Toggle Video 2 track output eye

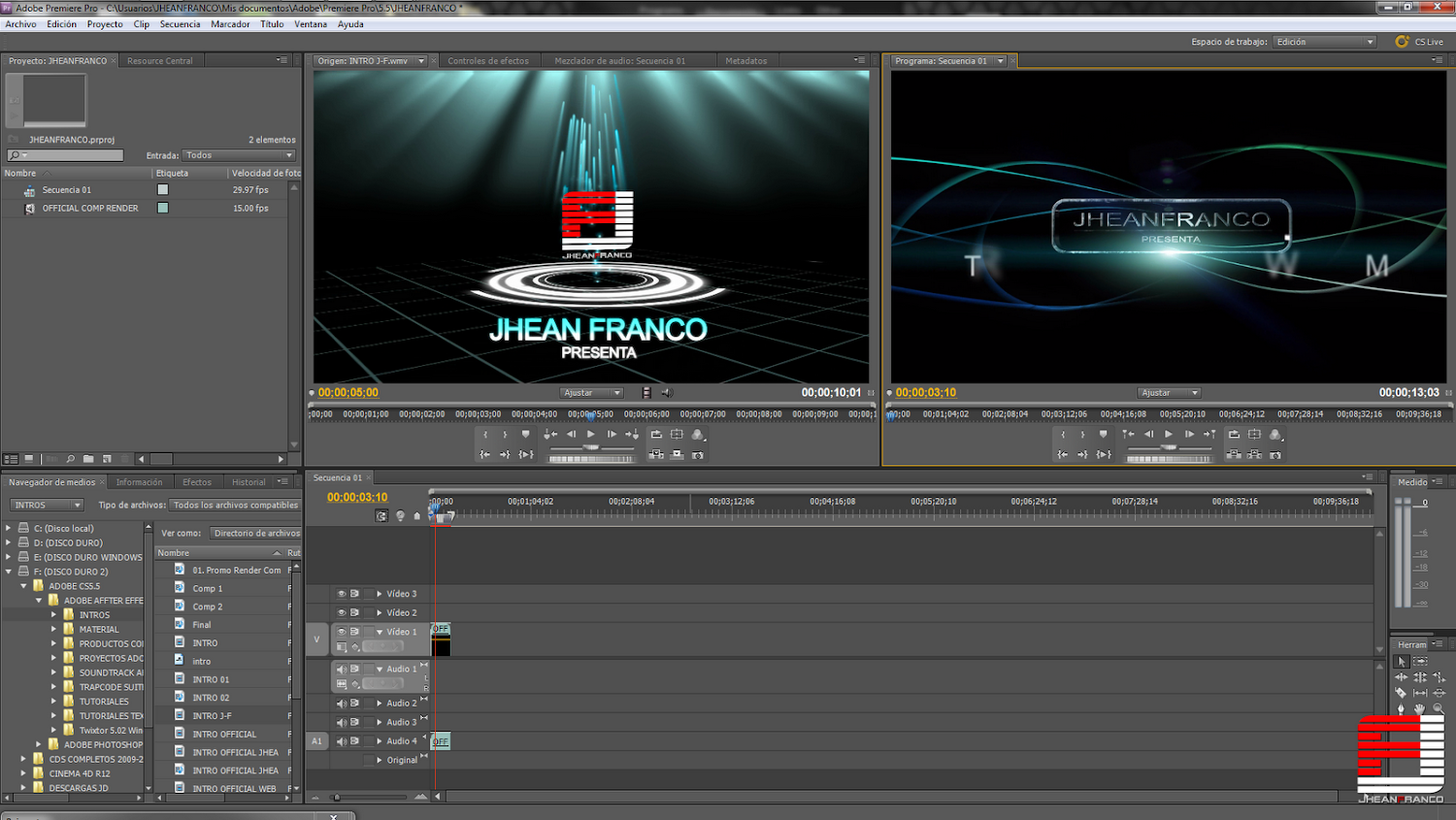342,612
